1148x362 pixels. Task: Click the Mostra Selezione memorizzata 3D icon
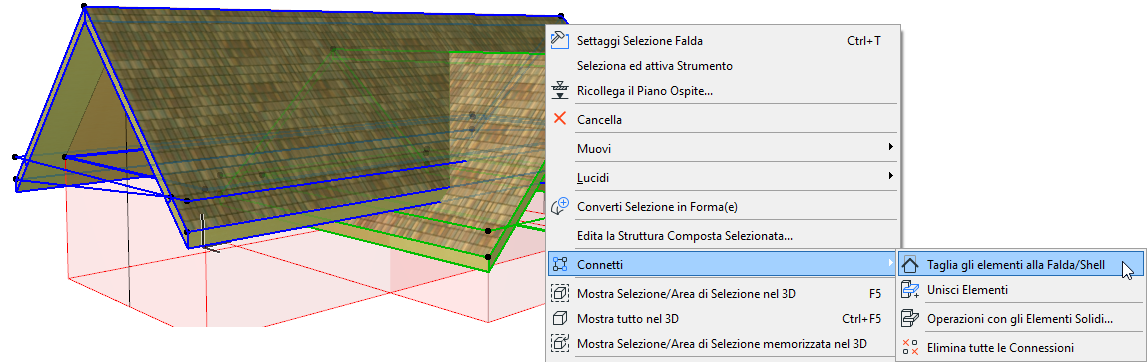[x=560, y=343]
